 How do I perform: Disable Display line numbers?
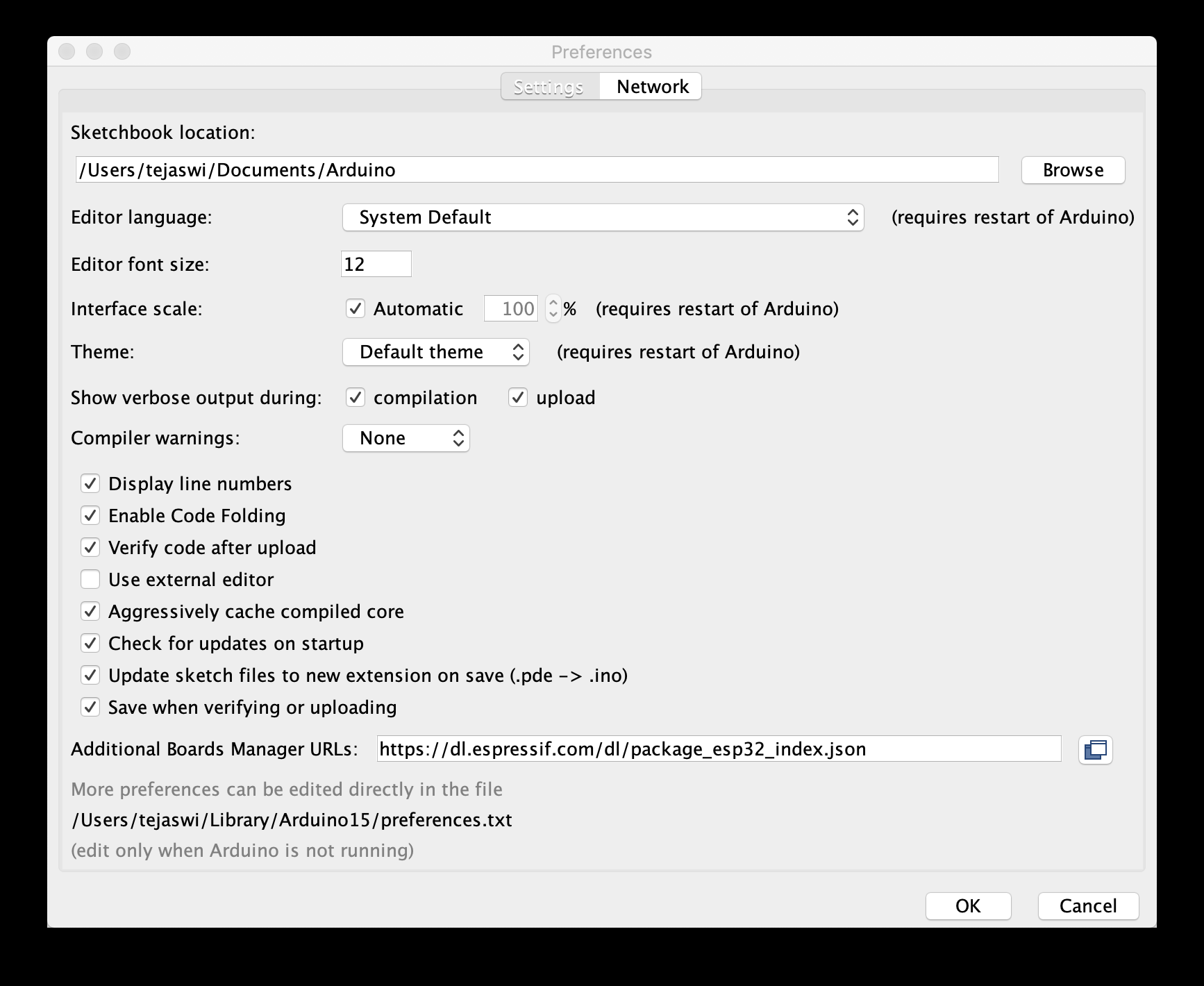tap(90, 483)
